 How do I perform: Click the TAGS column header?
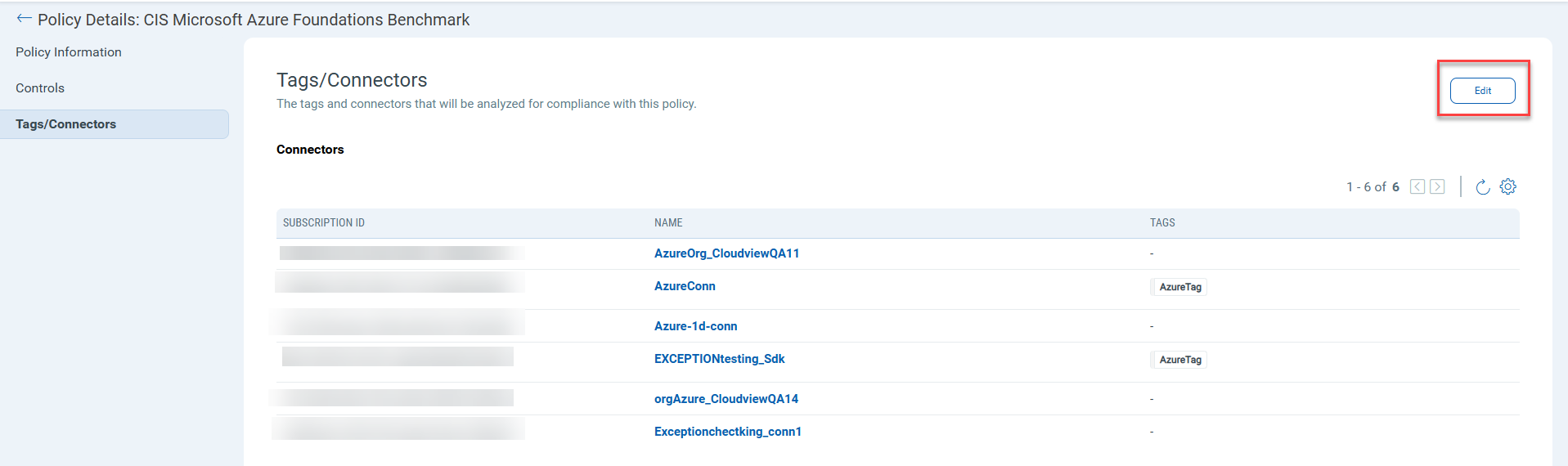(x=1162, y=222)
